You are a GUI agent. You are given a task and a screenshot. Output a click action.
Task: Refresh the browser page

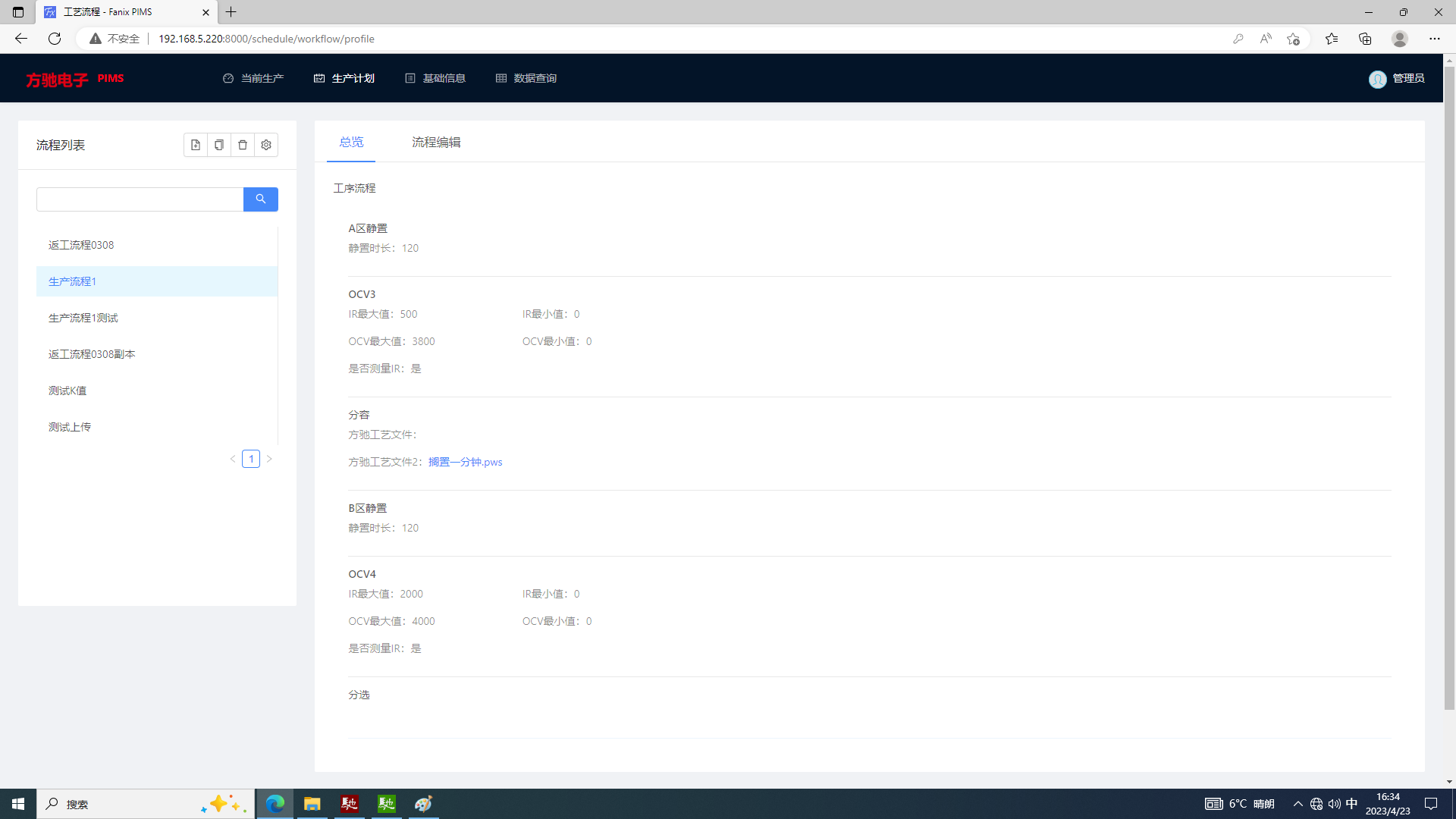(x=55, y=39)
